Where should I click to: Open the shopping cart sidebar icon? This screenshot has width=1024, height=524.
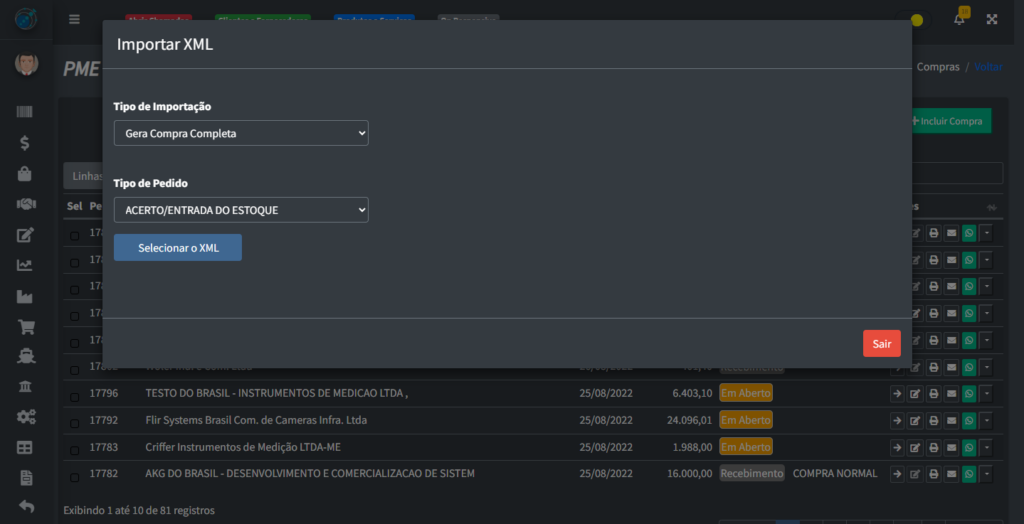26,327
